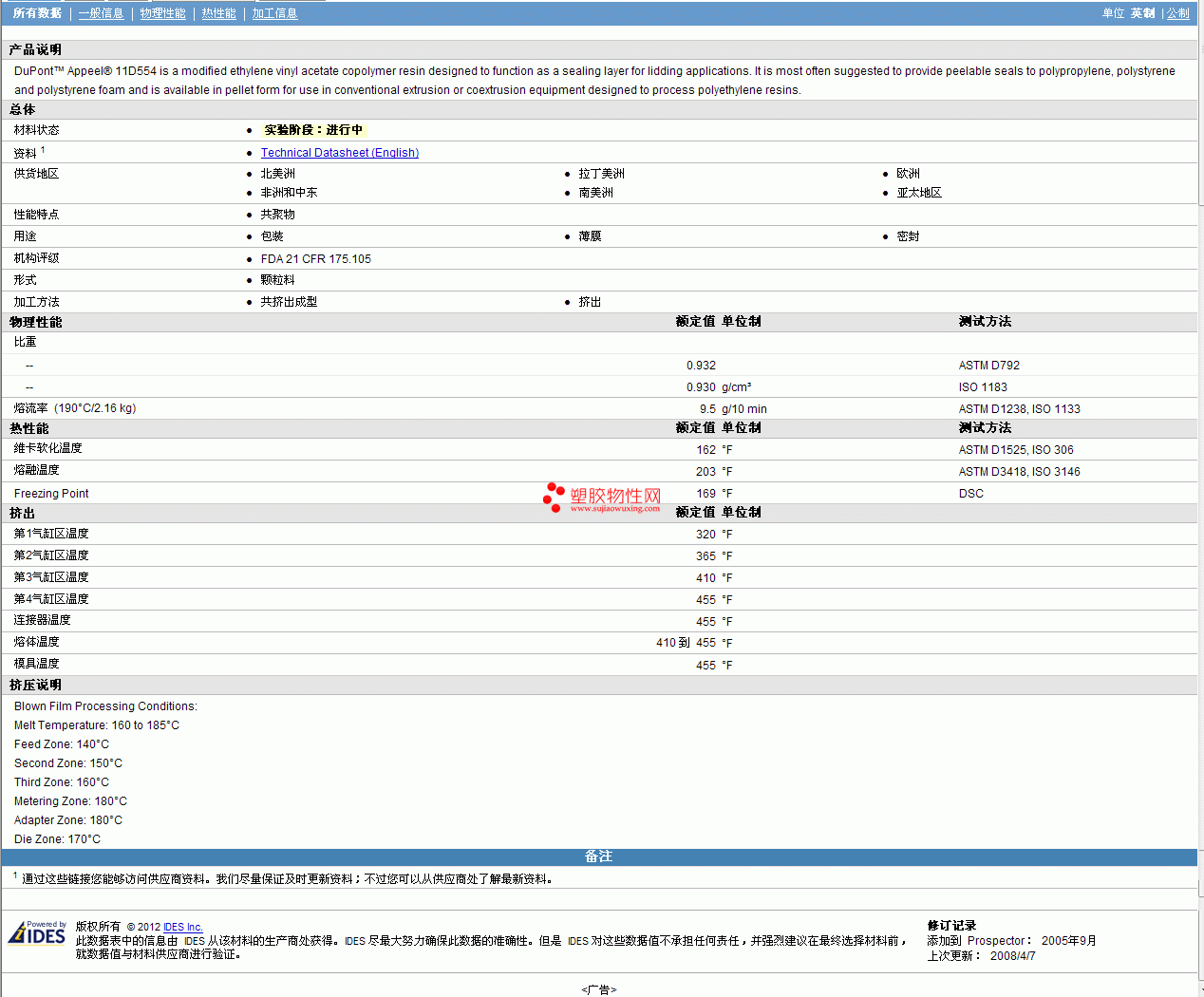Click the 维卡软化温度 row label
This screenshot has width=1204, height=997.
coord(48,448)
